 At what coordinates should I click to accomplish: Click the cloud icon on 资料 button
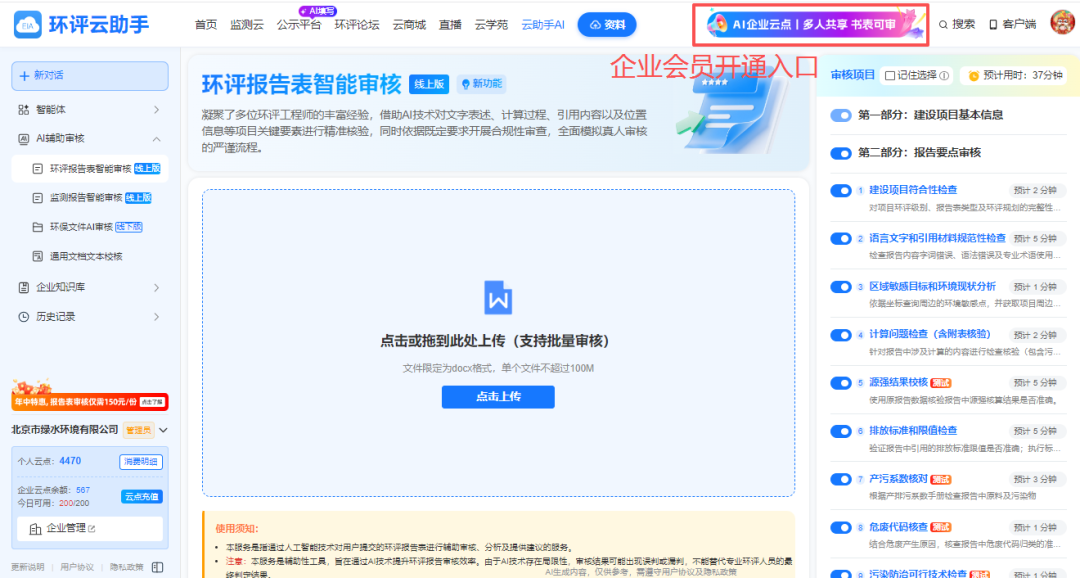pos(595,25)
